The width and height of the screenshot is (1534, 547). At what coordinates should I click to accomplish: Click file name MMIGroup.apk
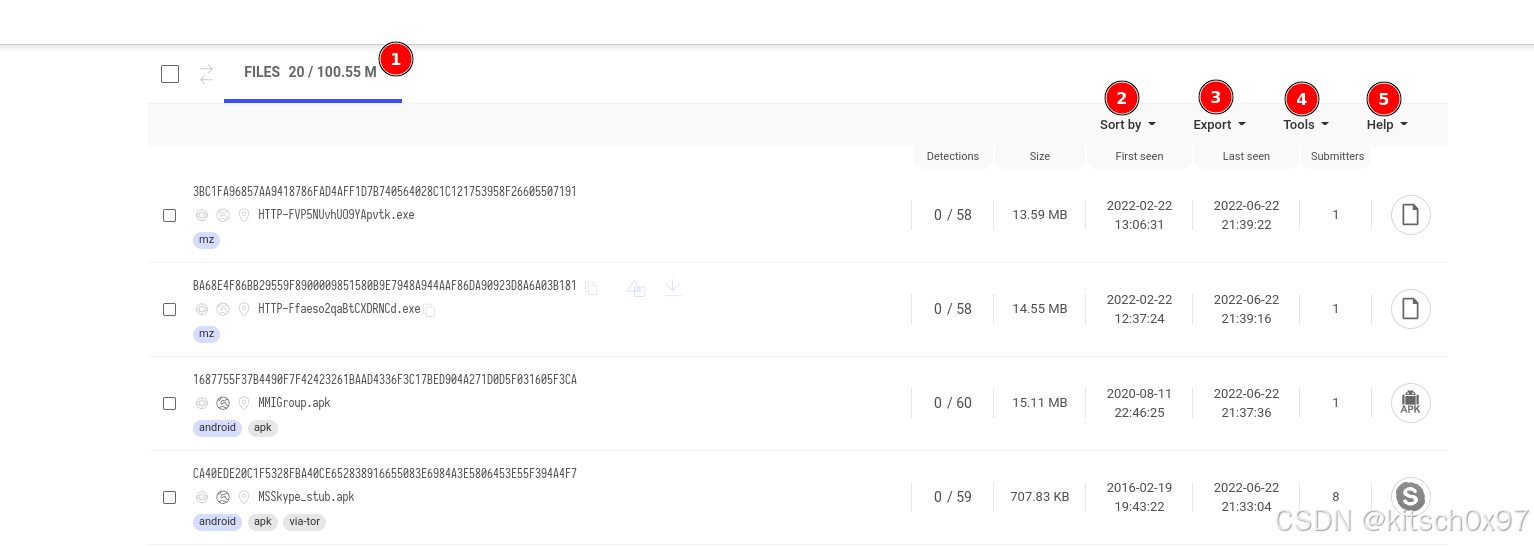click(x=294, y=403)
